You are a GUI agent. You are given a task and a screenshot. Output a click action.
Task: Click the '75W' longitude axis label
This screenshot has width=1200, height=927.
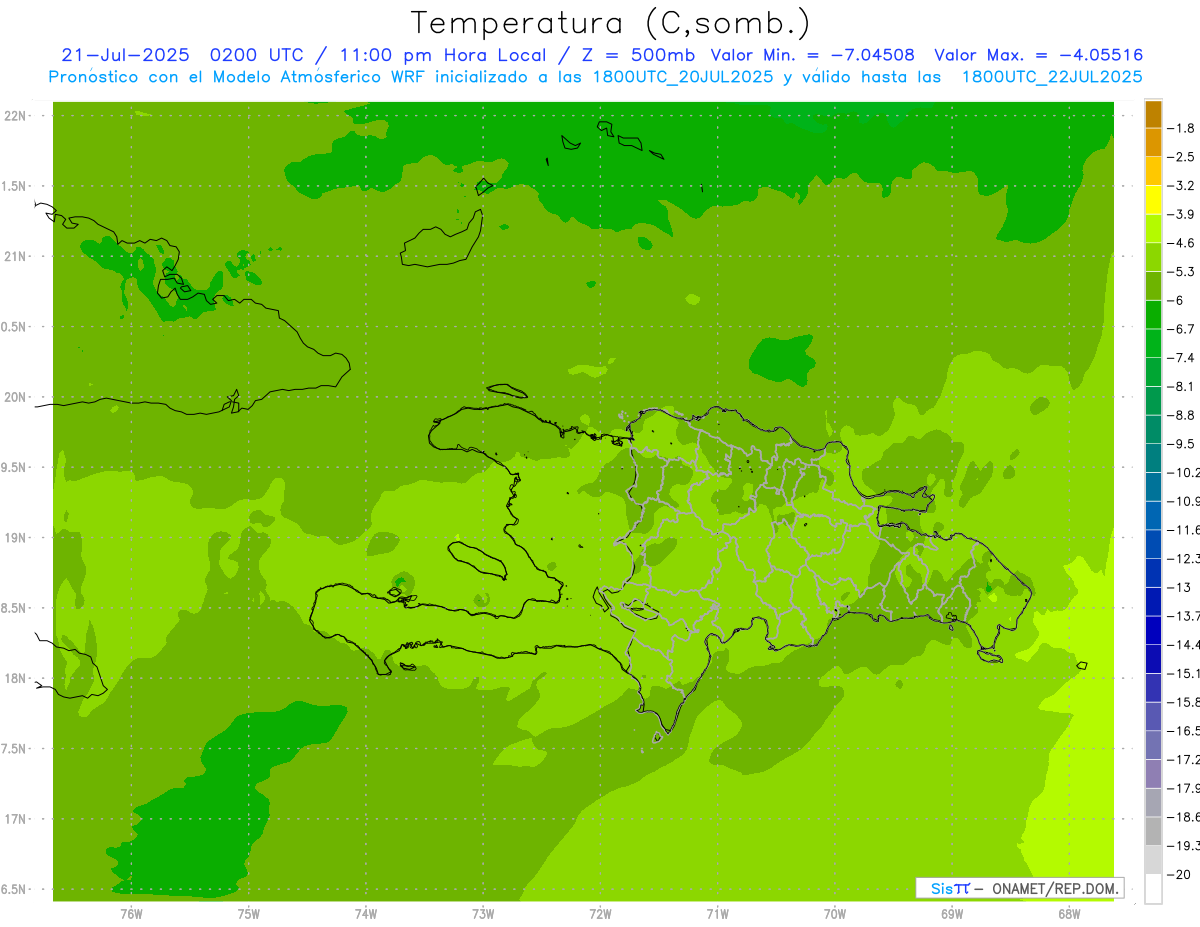tap(248, 914)
